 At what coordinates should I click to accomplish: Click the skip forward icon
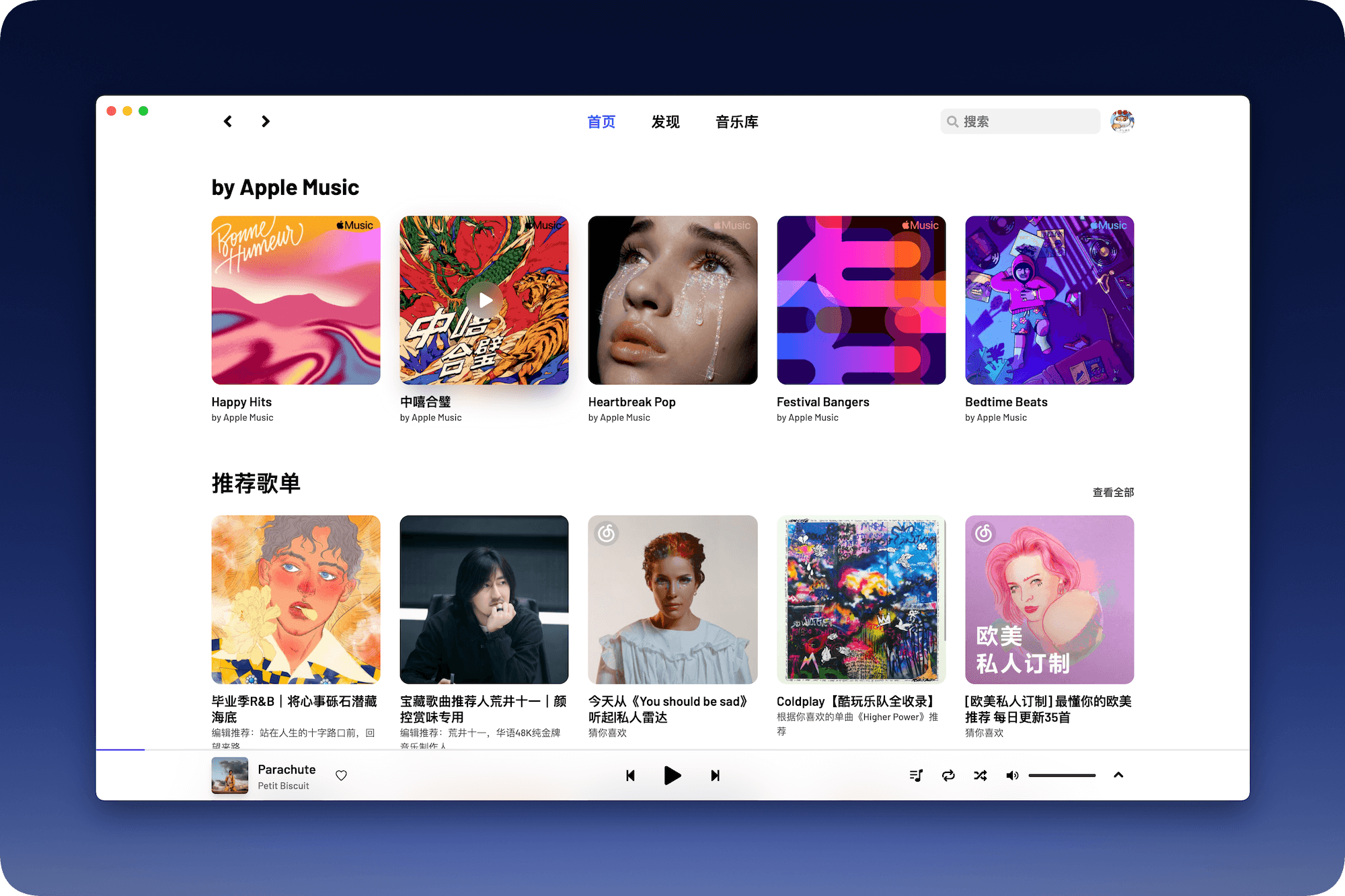coord(715,775)
